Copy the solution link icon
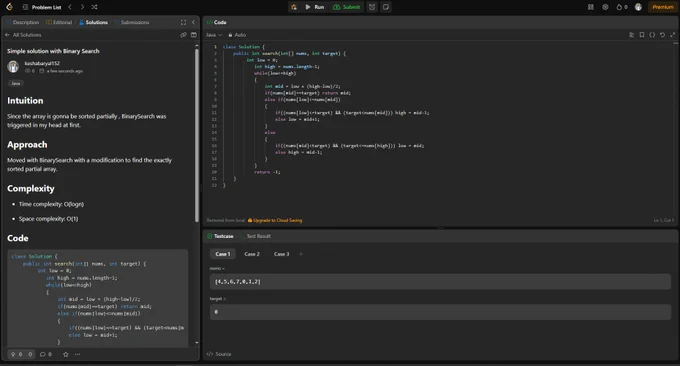This screenshot has height=366, width=680. click(183, 35)
